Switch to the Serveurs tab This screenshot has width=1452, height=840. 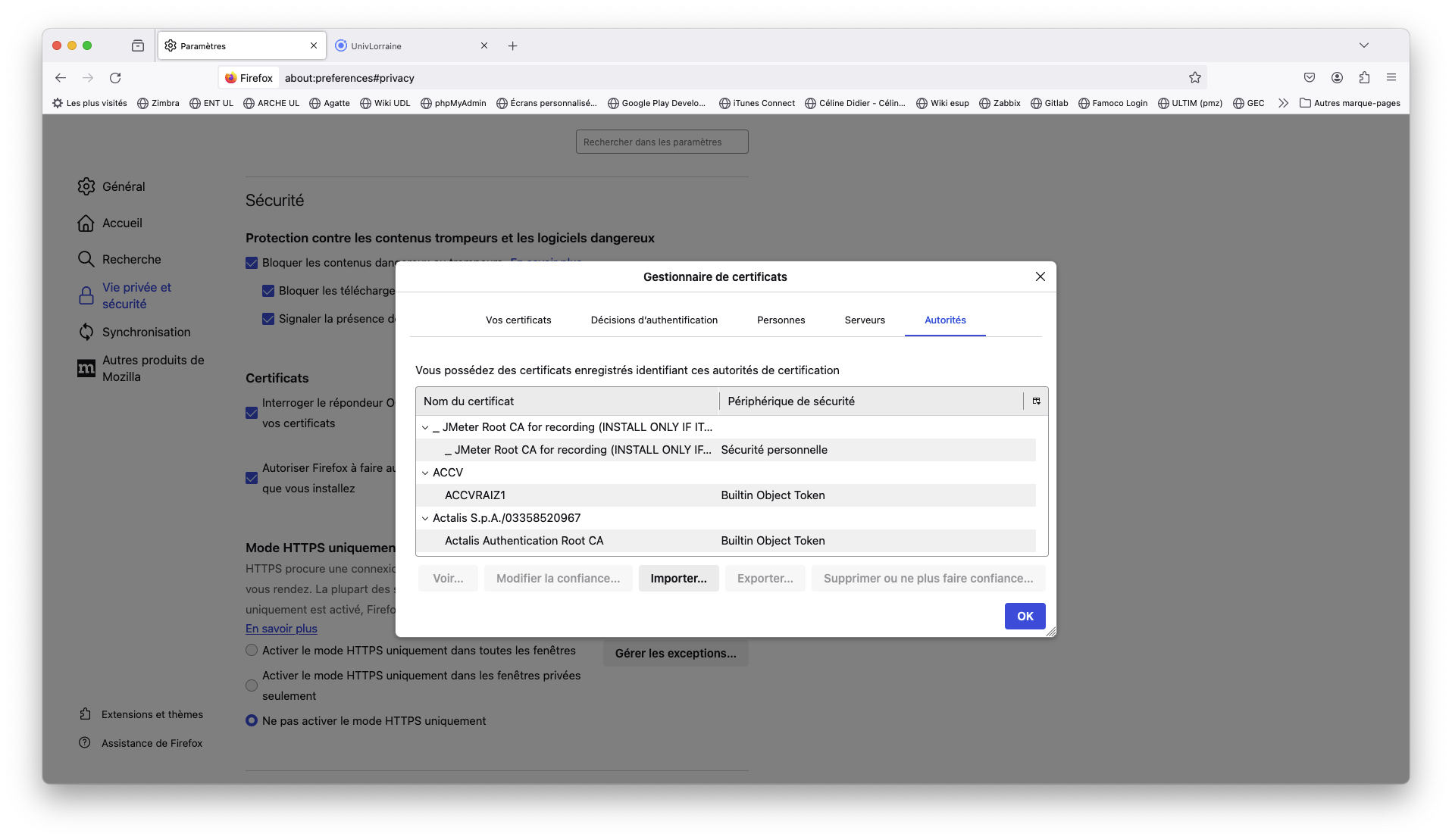click(865, 320)
